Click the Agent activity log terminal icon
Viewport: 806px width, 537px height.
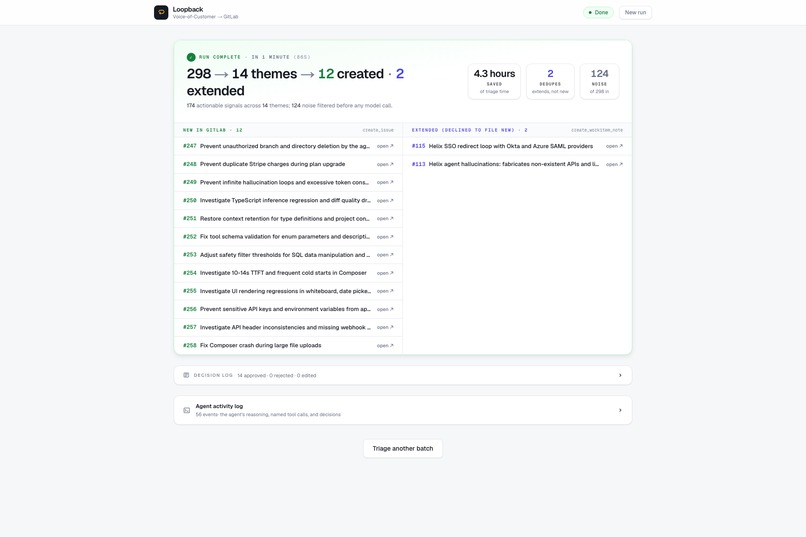187,410
